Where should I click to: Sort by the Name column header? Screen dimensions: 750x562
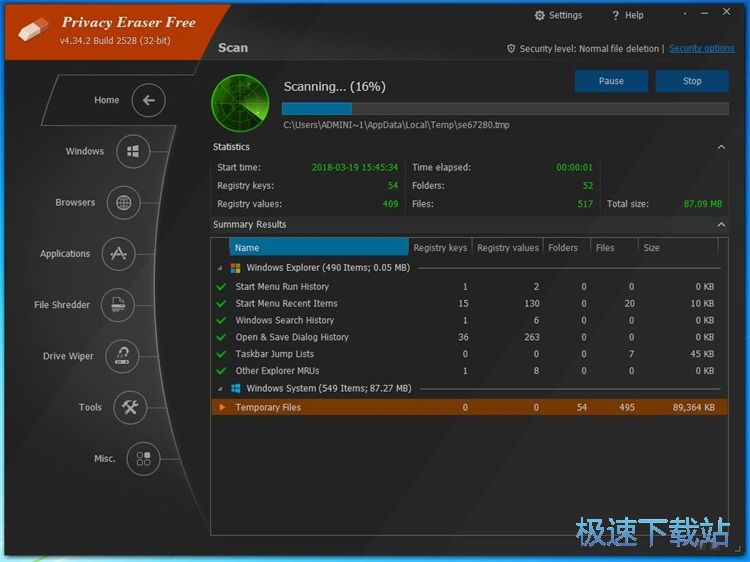point(319,248)
